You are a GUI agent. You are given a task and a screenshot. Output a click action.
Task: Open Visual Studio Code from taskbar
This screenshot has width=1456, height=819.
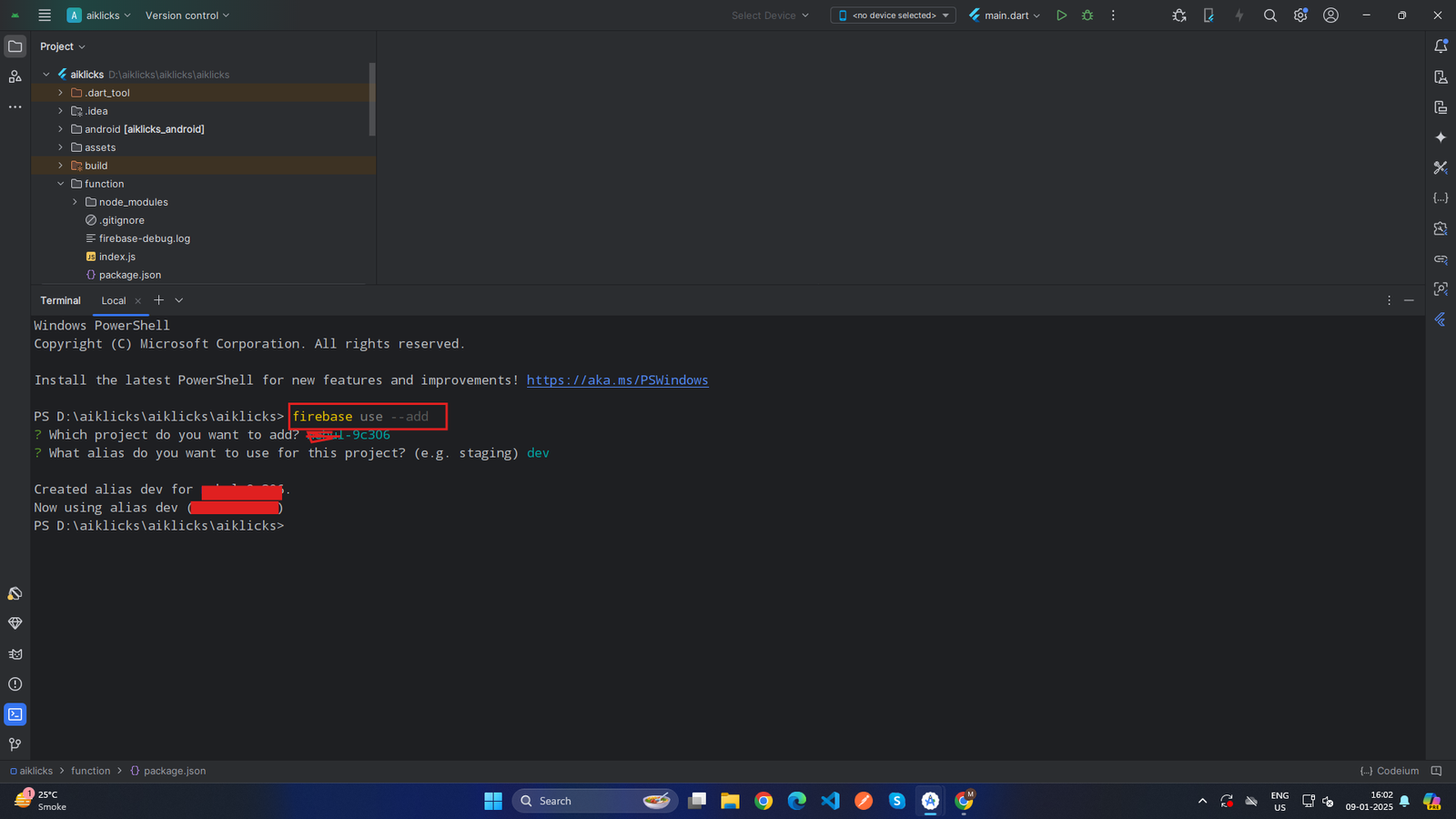click(x=830, y=801)
